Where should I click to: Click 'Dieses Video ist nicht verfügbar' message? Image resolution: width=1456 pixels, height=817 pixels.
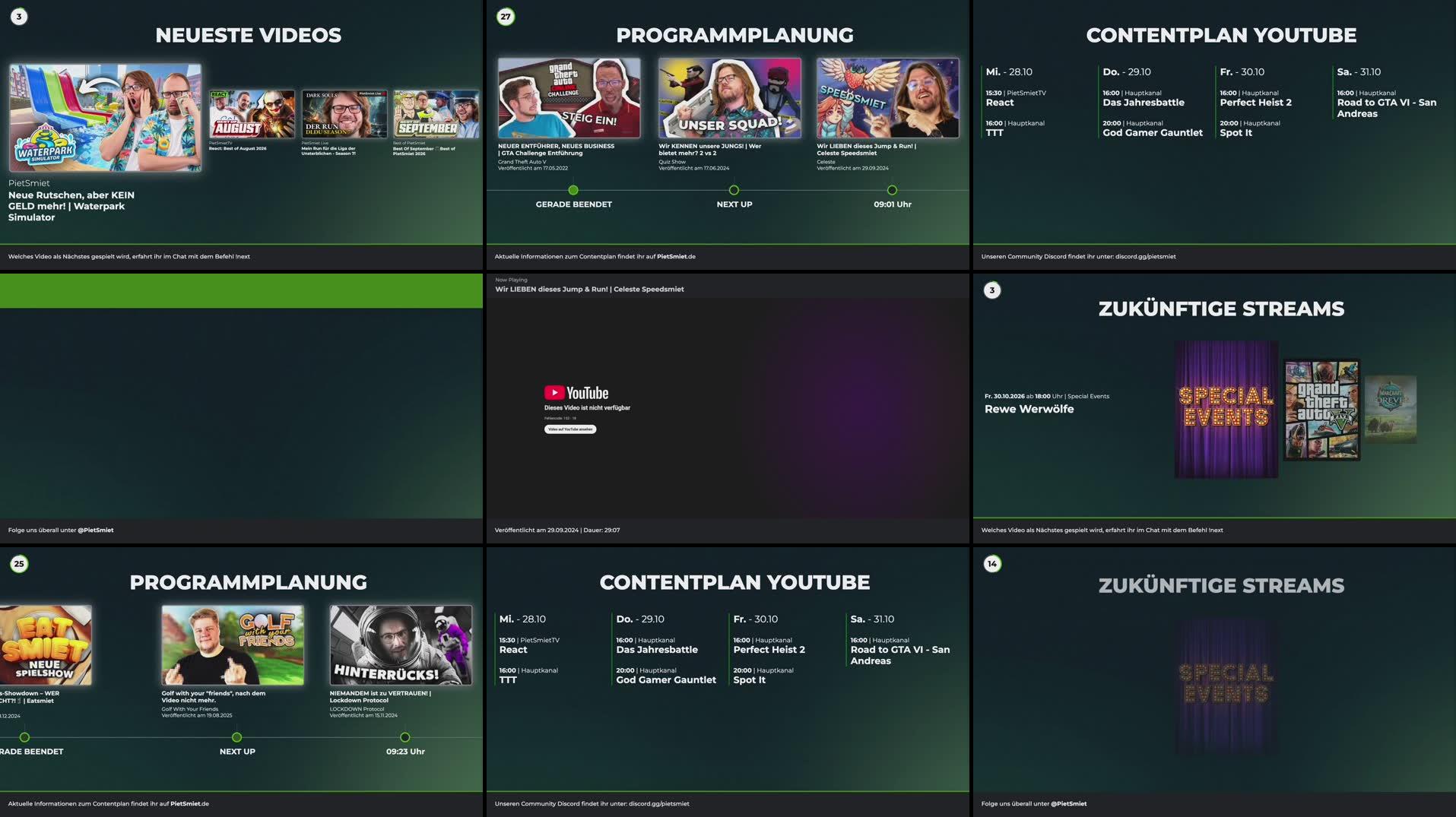coord(587,408)
